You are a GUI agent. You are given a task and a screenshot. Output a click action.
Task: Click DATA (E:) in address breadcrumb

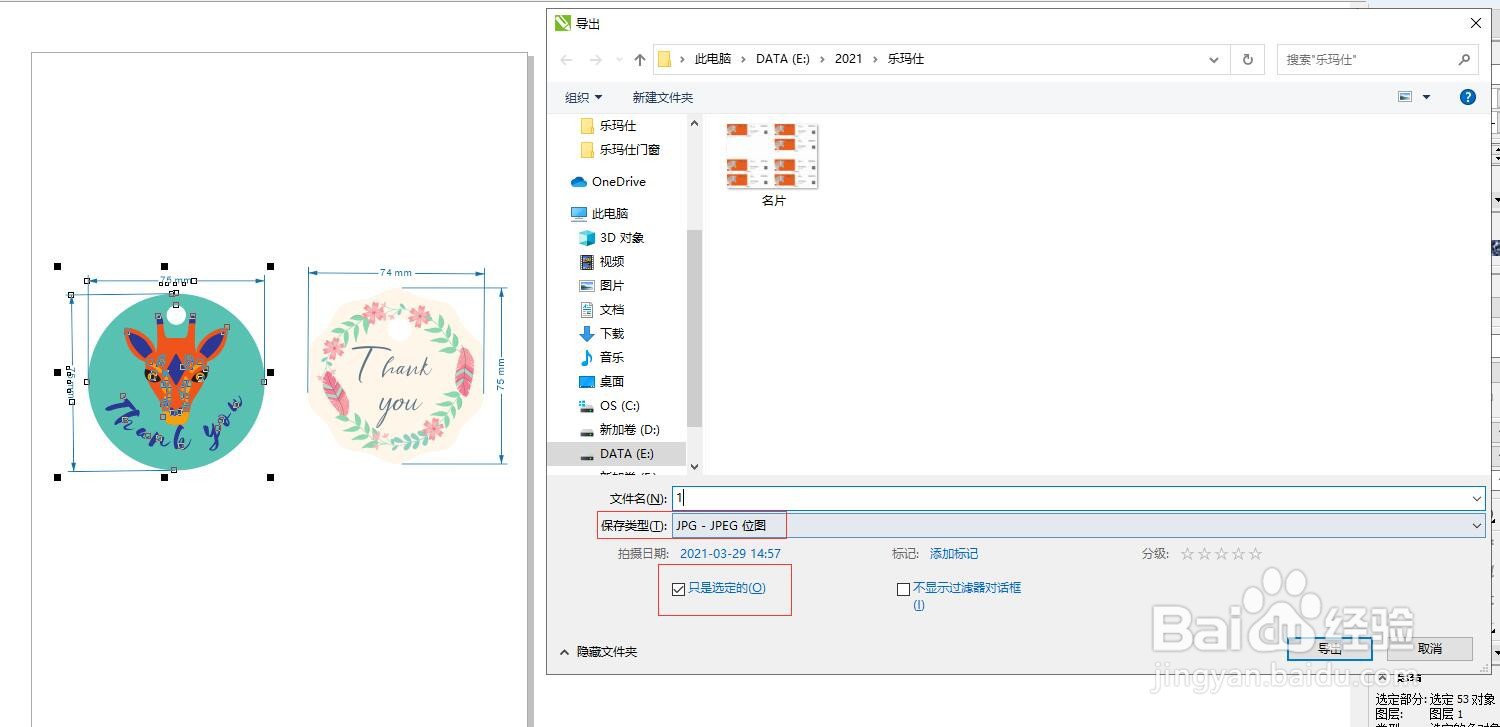[783, 59]
